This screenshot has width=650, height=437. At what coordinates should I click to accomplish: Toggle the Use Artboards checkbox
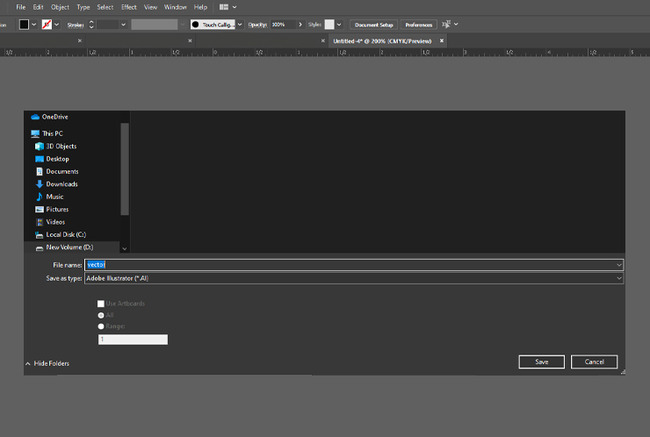[101, 303]
